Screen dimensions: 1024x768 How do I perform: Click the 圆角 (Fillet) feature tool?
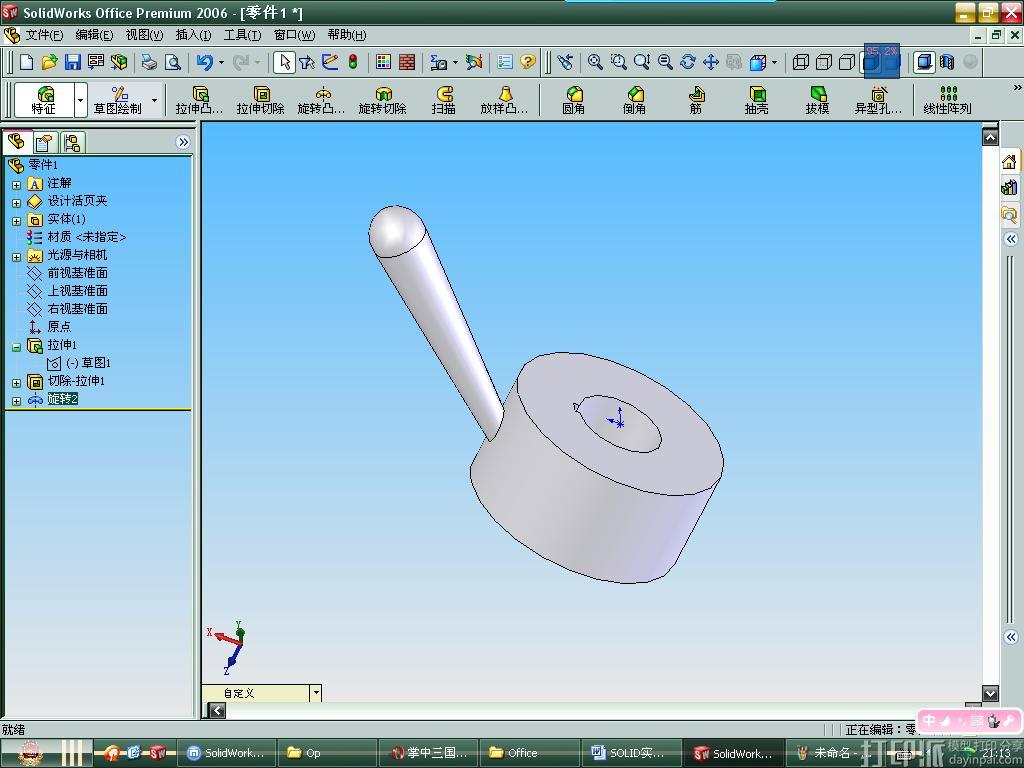(573, 99)
